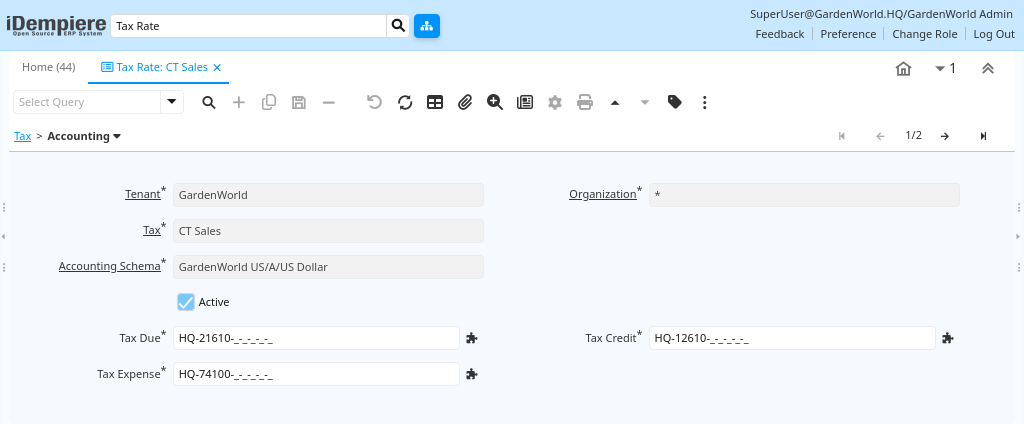
Task: Create a new record with plus icon
Action: (239, 103)
